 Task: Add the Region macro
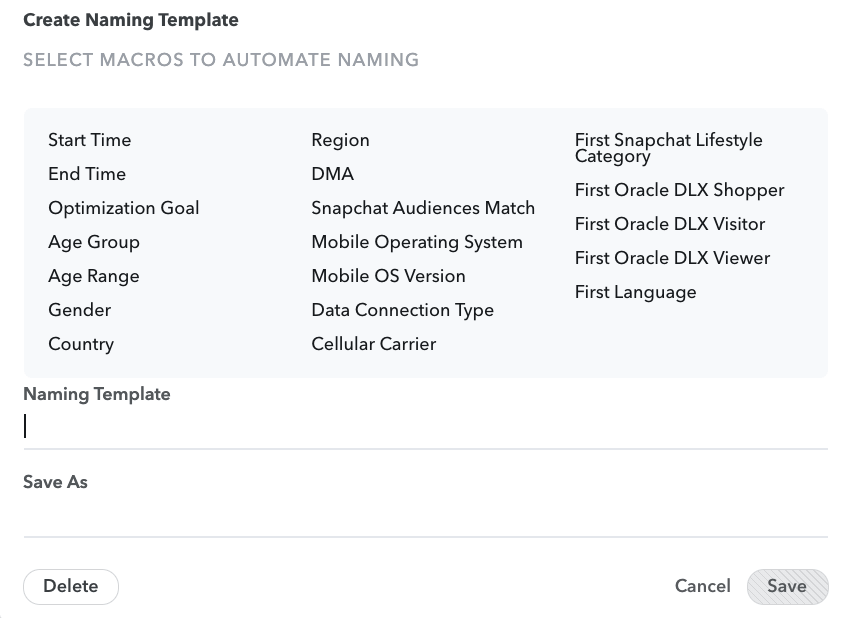(x=340, y=140)
